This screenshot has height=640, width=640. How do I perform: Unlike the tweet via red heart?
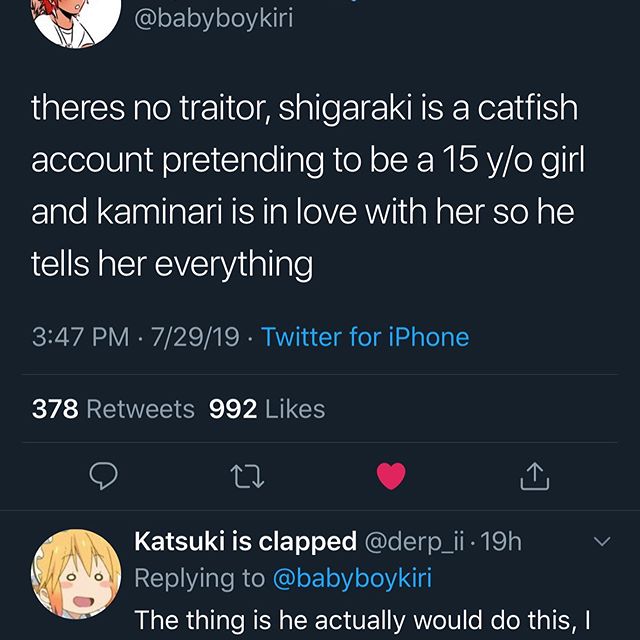(x=391, y=477)
